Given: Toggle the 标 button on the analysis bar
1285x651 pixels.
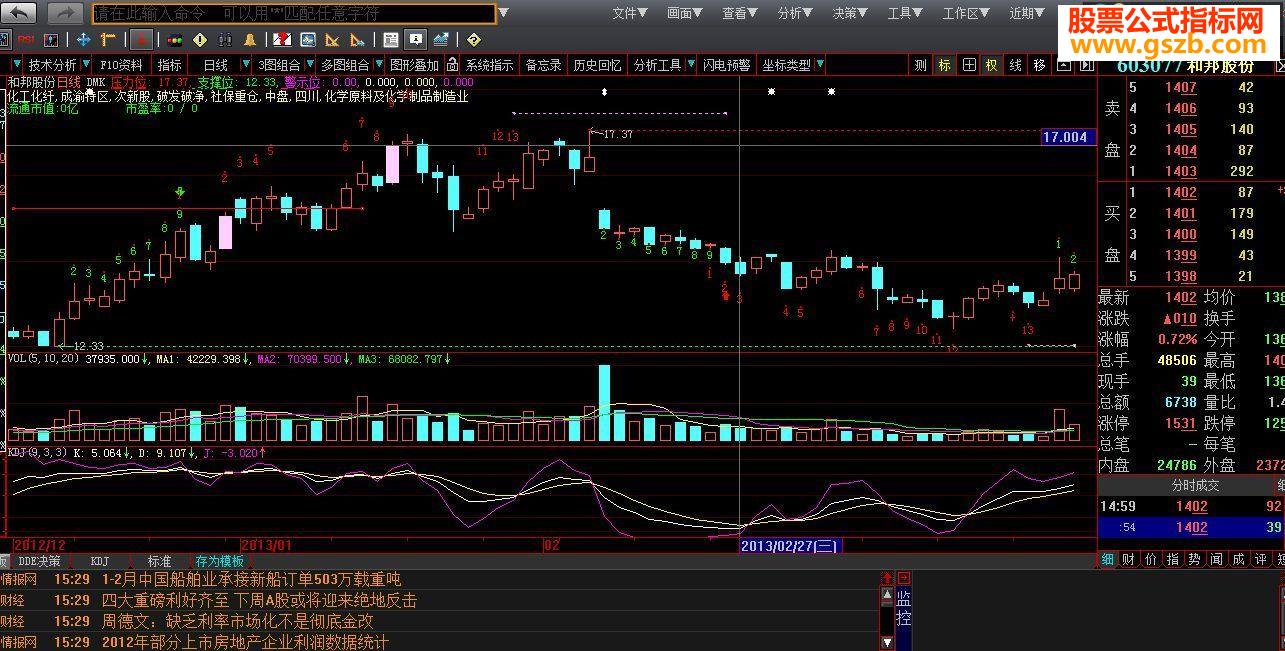Looking at the screenshot, I should [943, 64].
